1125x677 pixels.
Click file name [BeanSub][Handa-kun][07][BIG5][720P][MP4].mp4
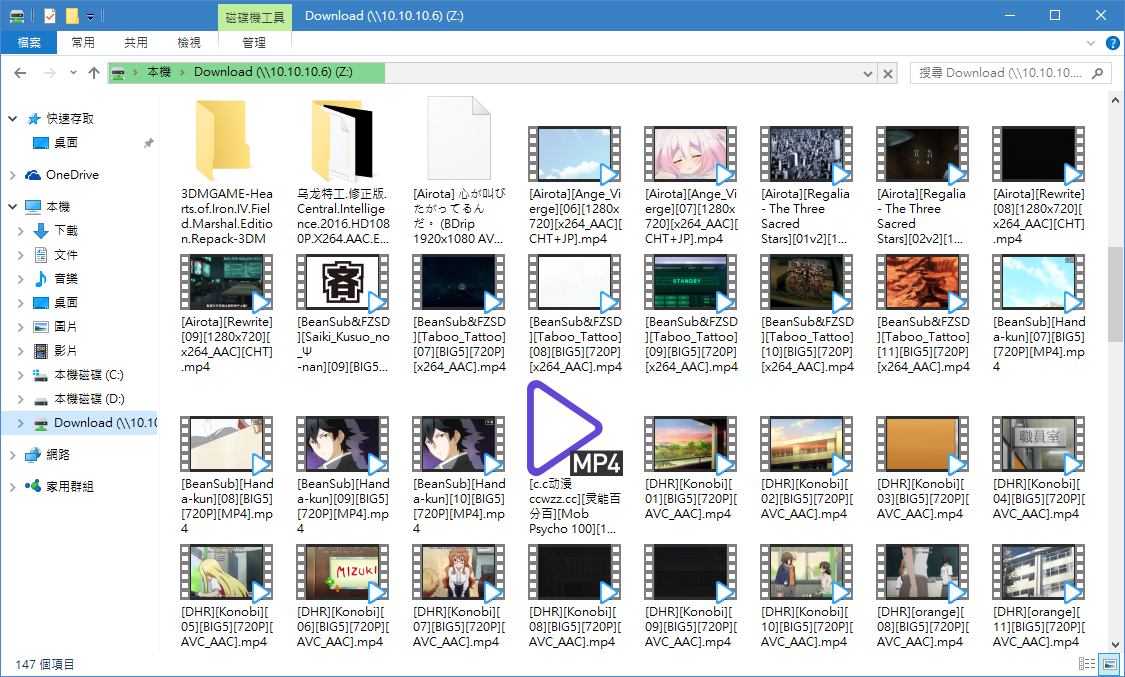pyautogui.click(x=1039, y=344)
